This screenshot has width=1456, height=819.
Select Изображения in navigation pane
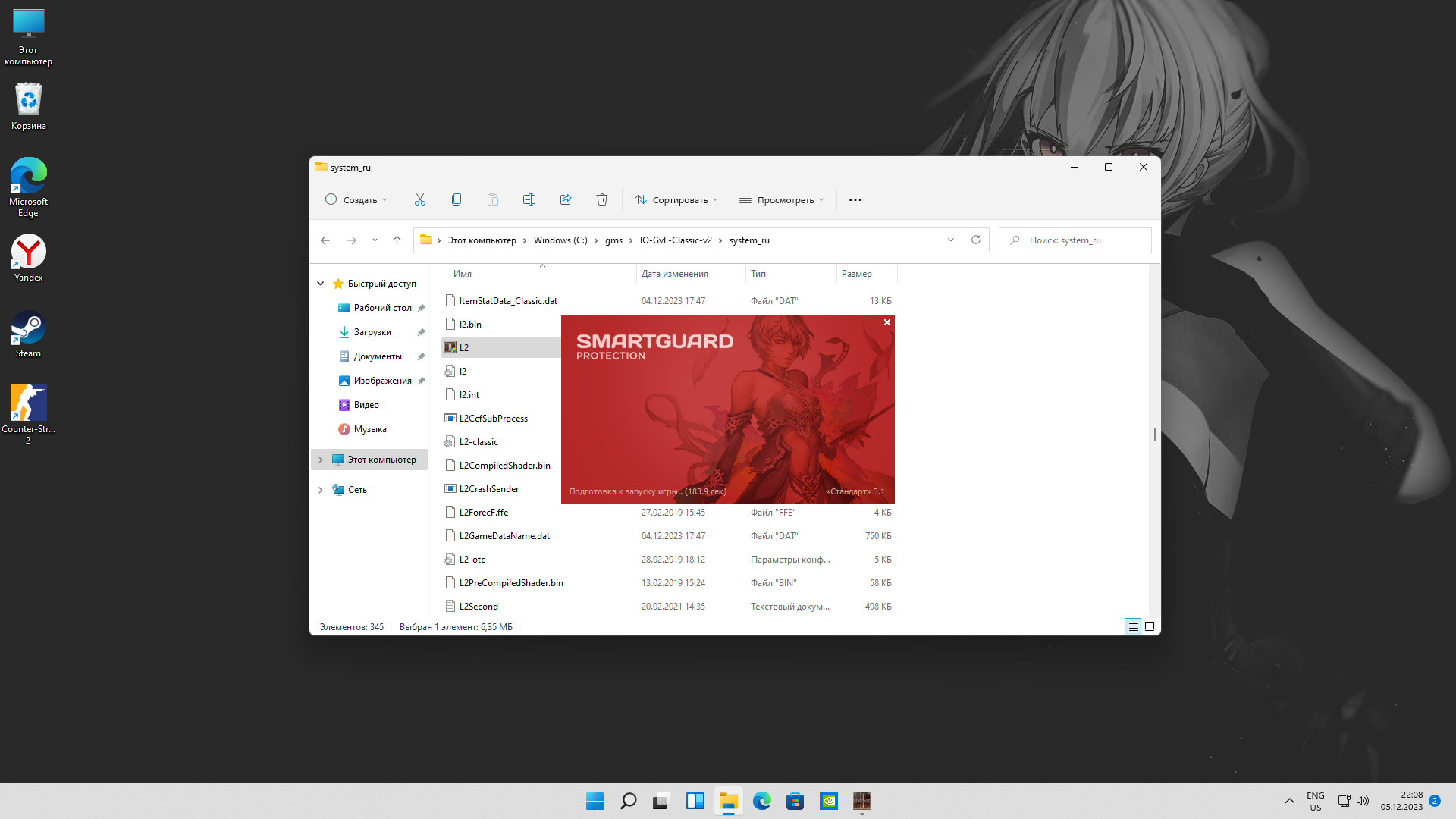pyautogui.click(x=382, y=381)
